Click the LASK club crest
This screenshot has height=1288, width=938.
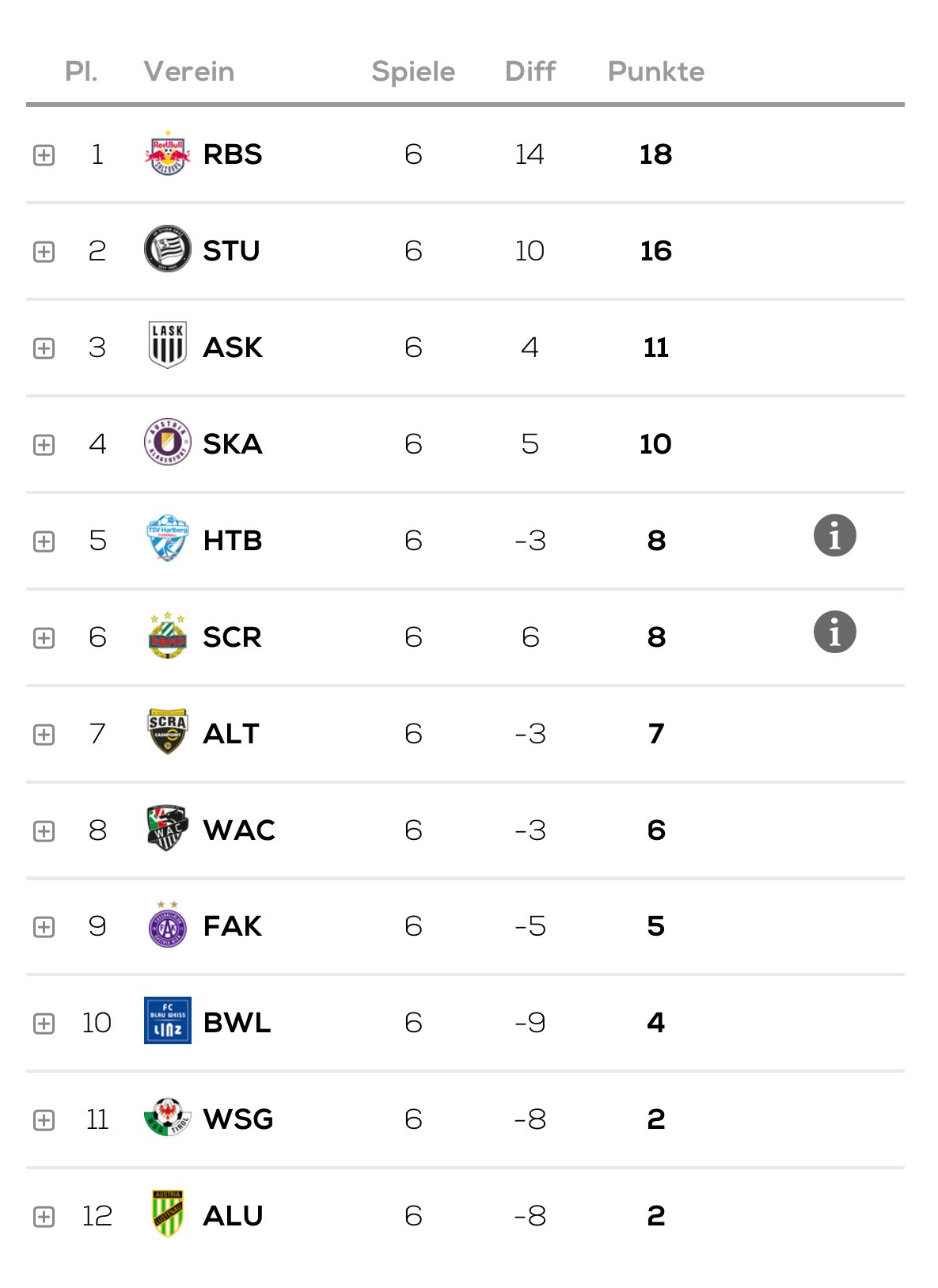click(167, 346)
